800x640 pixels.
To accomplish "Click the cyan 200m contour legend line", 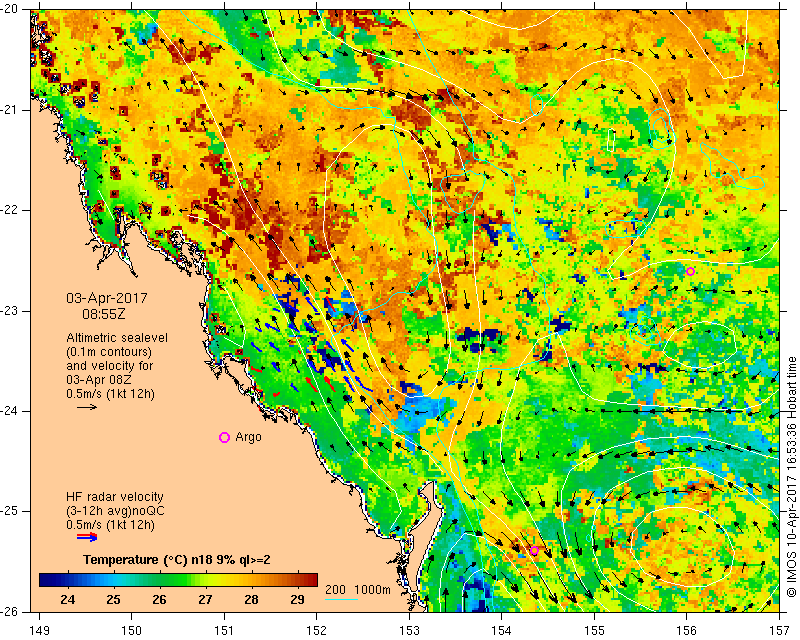I will tap(341, 599).
